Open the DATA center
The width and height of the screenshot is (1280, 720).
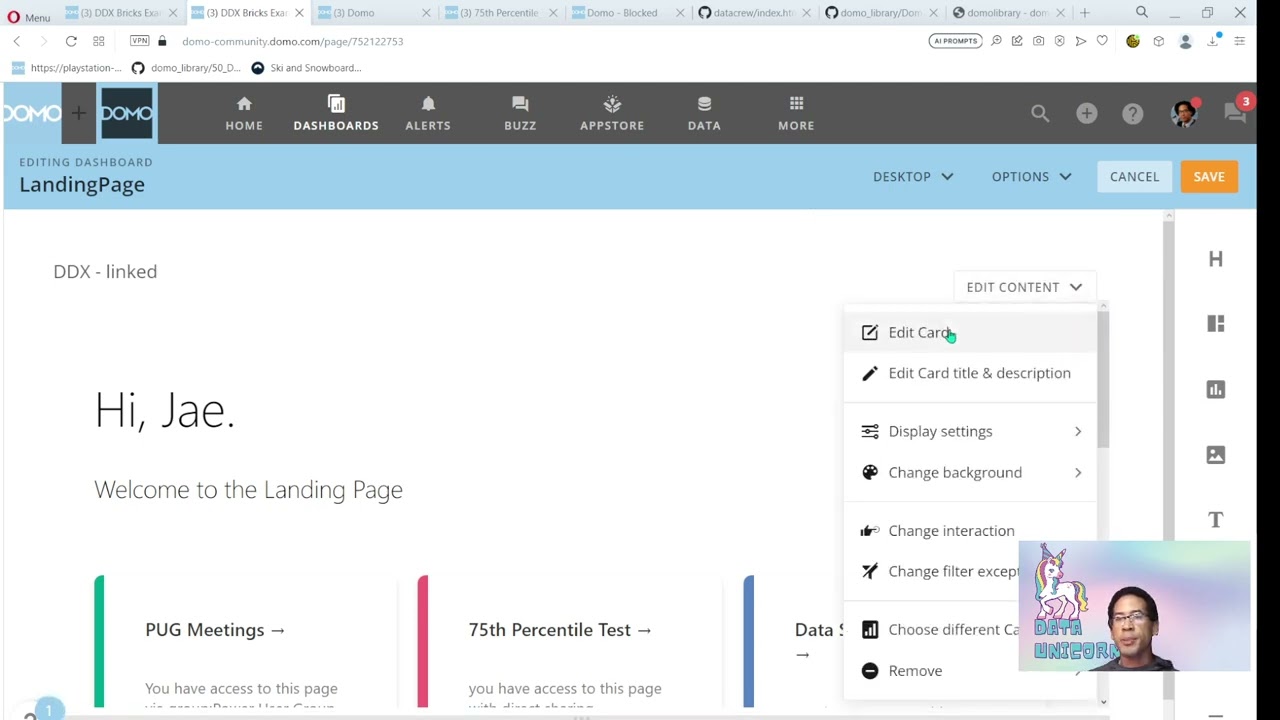coord(704,113)
